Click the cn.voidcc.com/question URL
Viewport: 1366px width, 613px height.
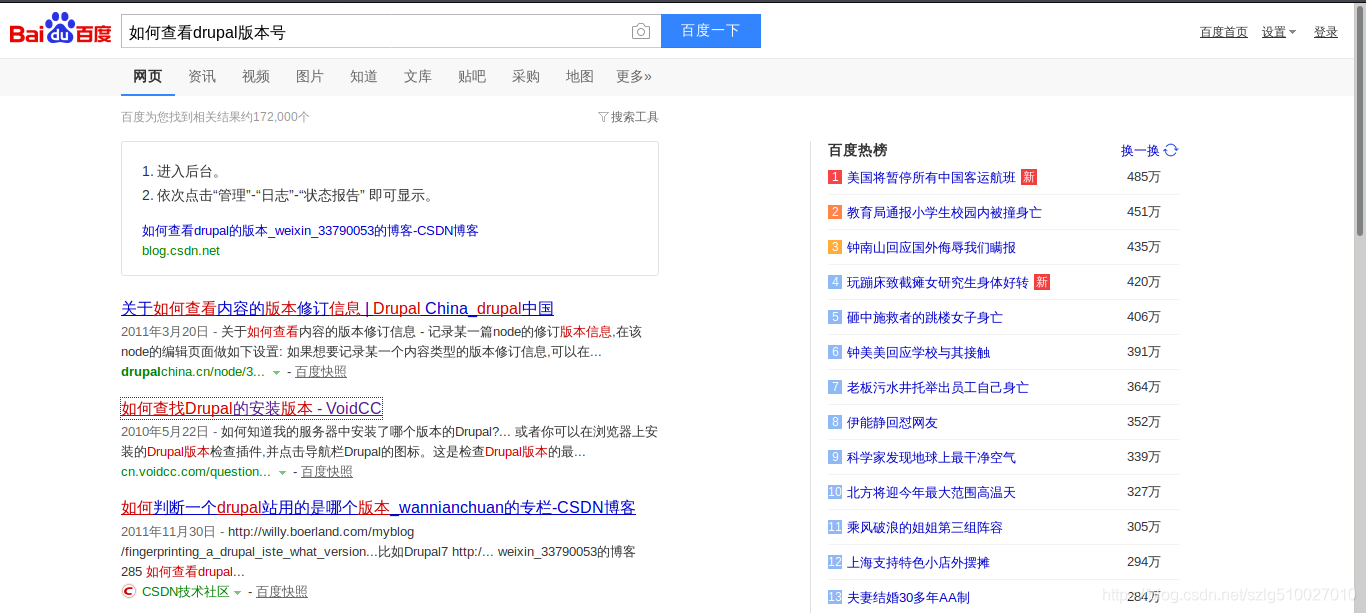point(196,472)
